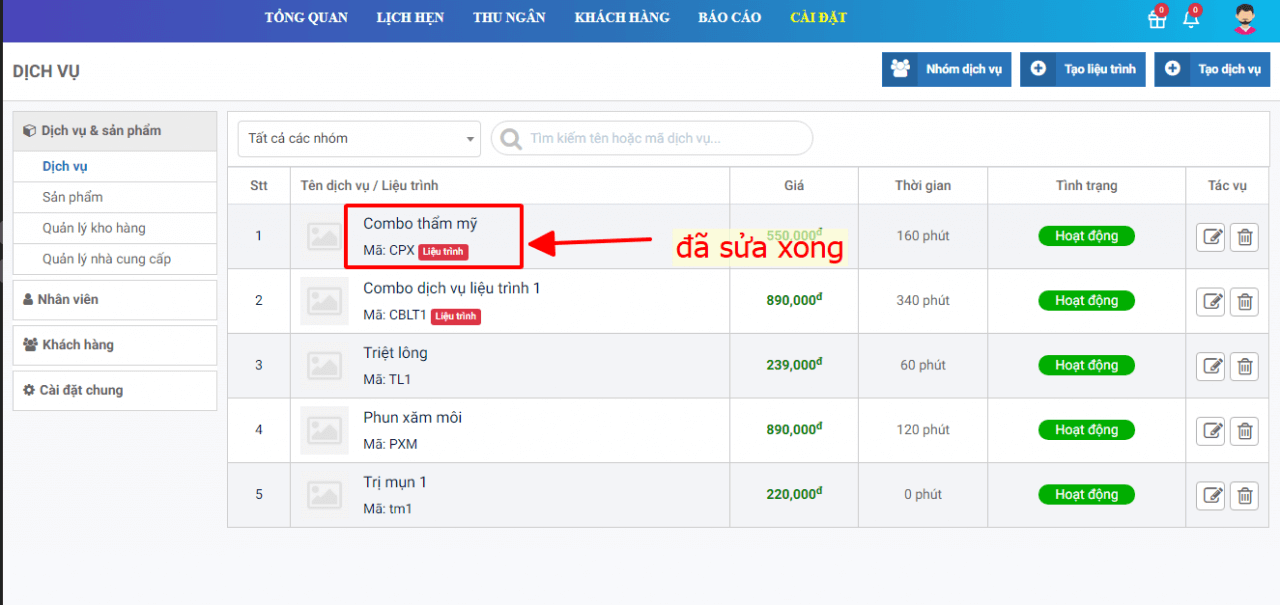
Task: Expand the Khách hàng sidebar section
Action: [x=115, y=345]
